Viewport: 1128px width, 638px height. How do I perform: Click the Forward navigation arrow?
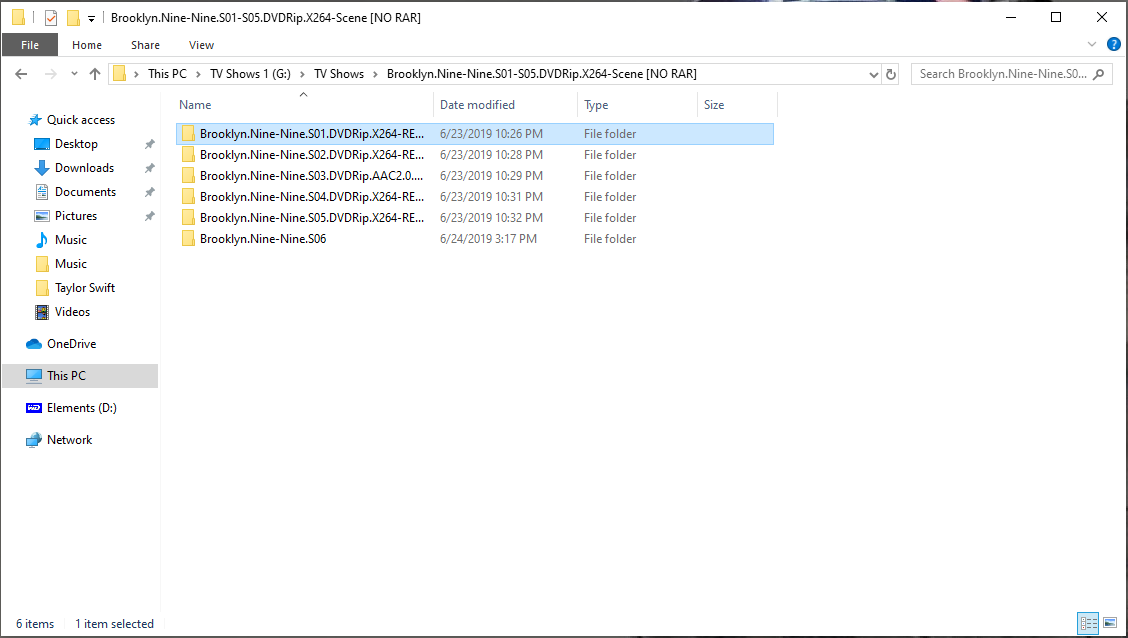pyautogui.click(x=50, y=73)
